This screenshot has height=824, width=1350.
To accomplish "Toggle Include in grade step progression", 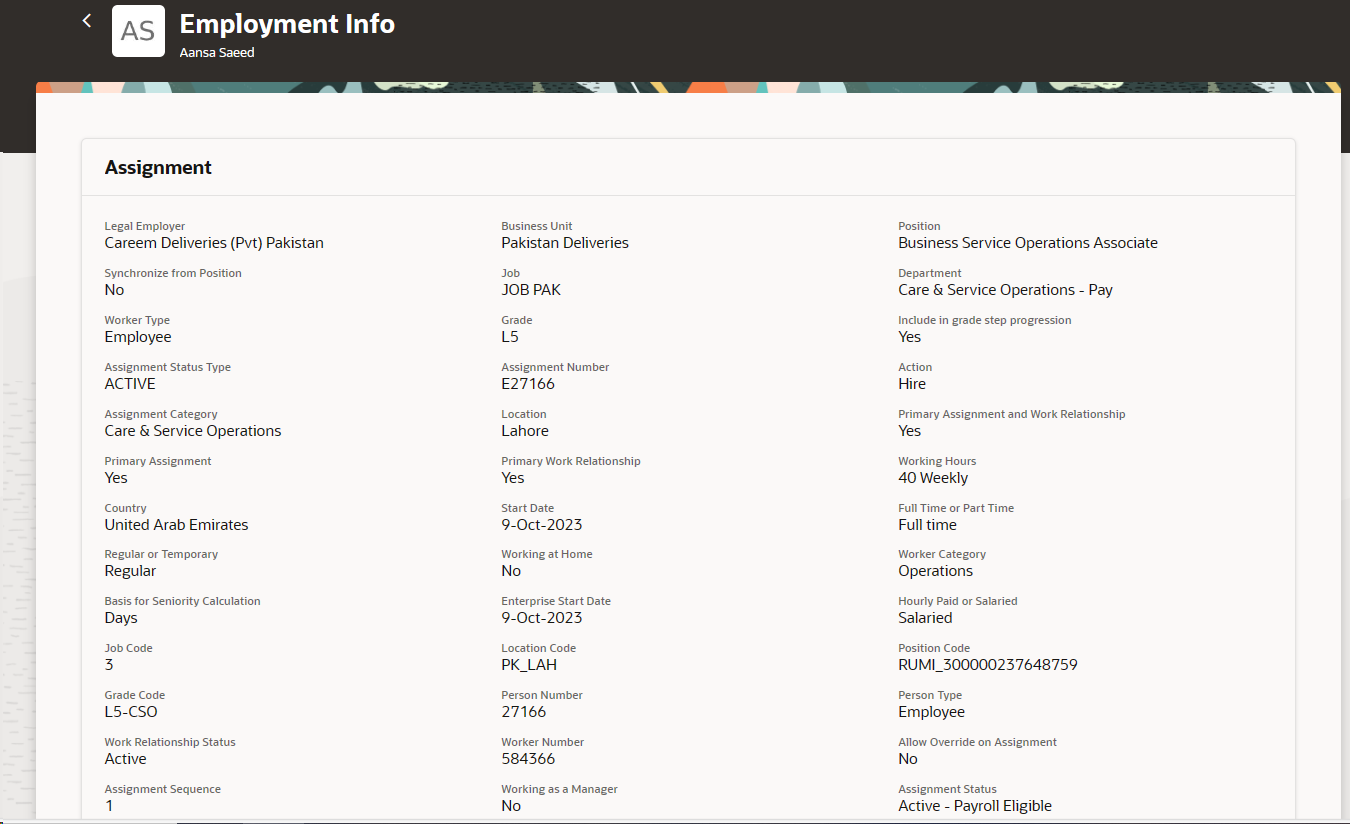I will coord(909,336).
